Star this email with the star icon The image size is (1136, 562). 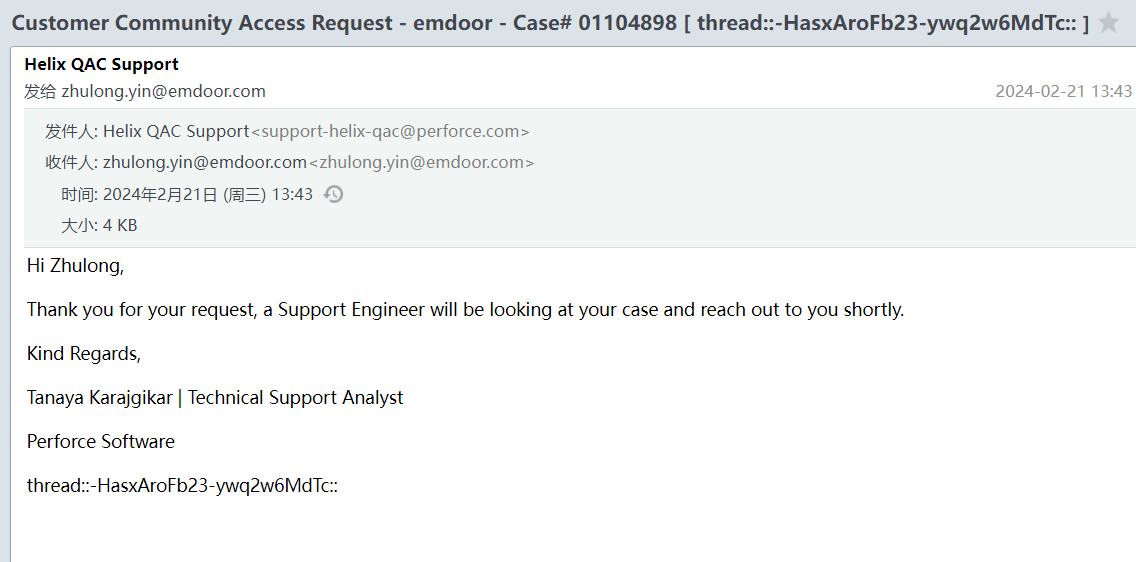(x=1108, y=23)
